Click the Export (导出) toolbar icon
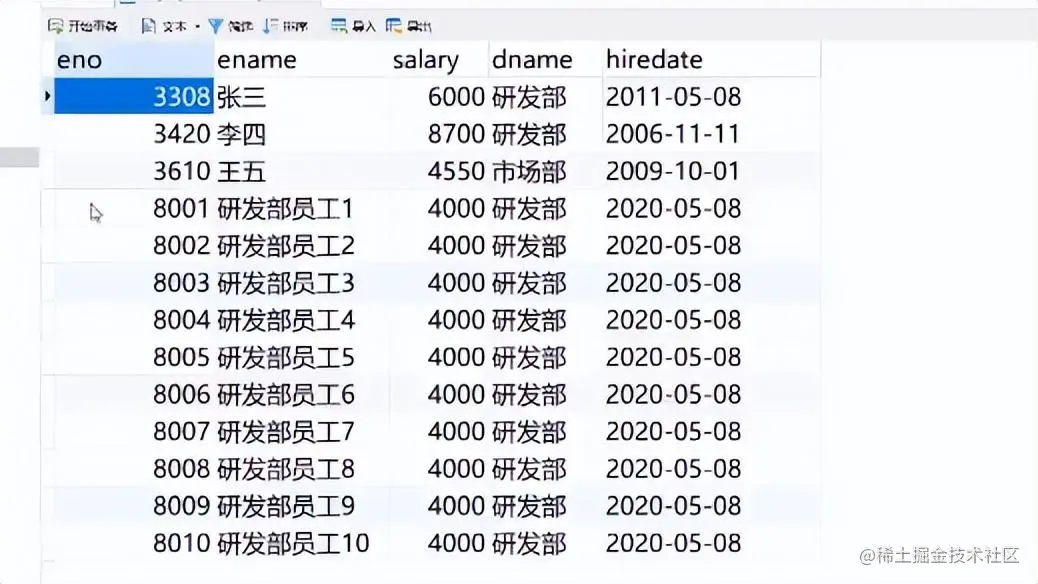The image size is (1038, 584). pyautogui.click(x=393, y=26)
